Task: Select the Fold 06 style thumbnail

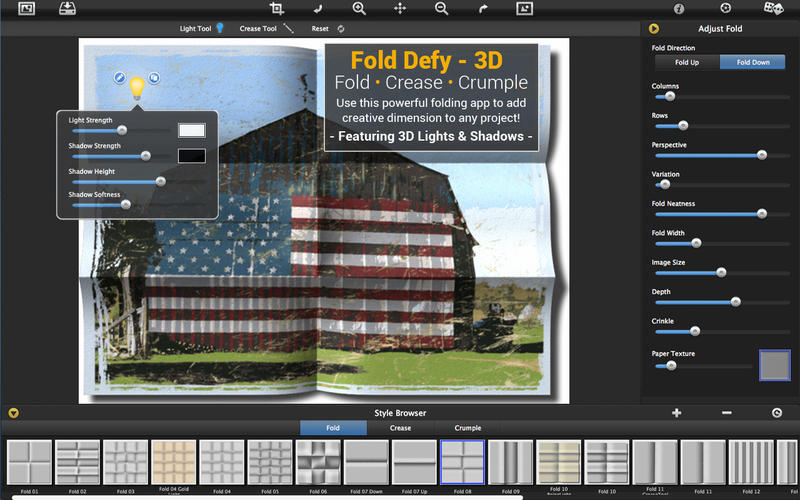Action: [x=318, y=462]
